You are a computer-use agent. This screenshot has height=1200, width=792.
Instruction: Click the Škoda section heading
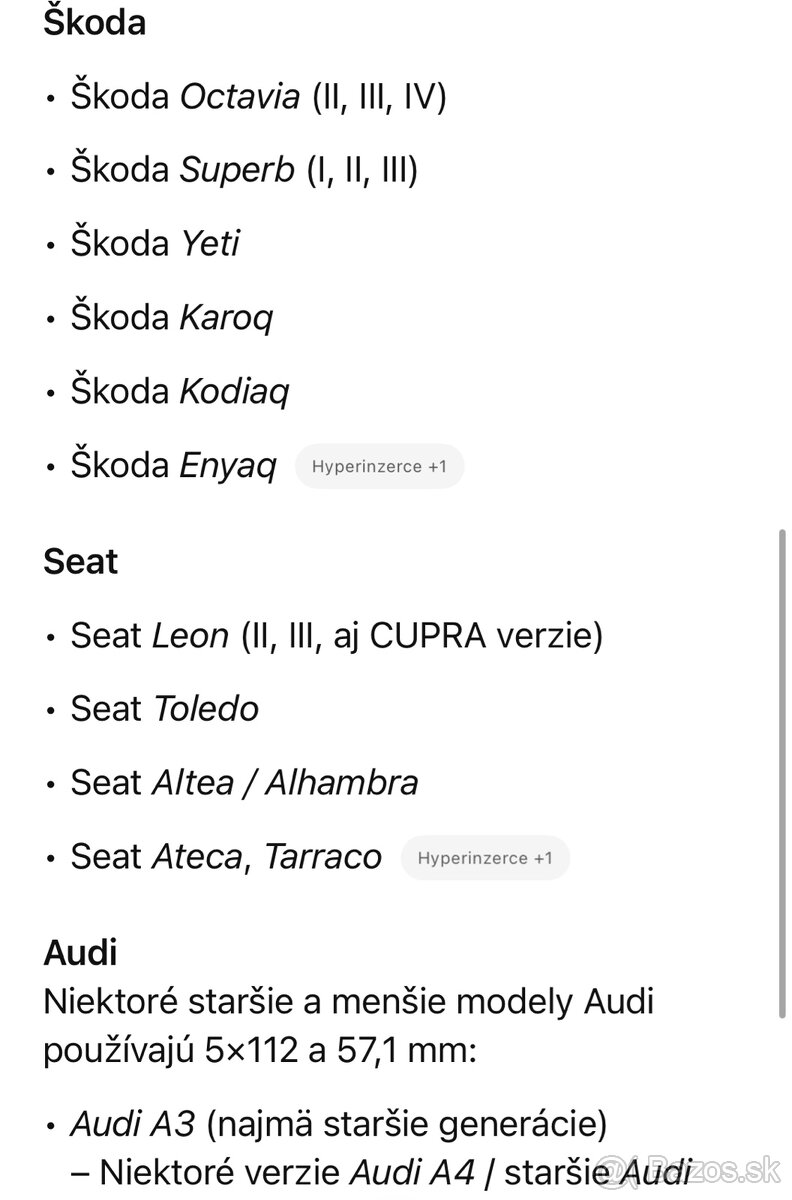[x=94, y=22]
